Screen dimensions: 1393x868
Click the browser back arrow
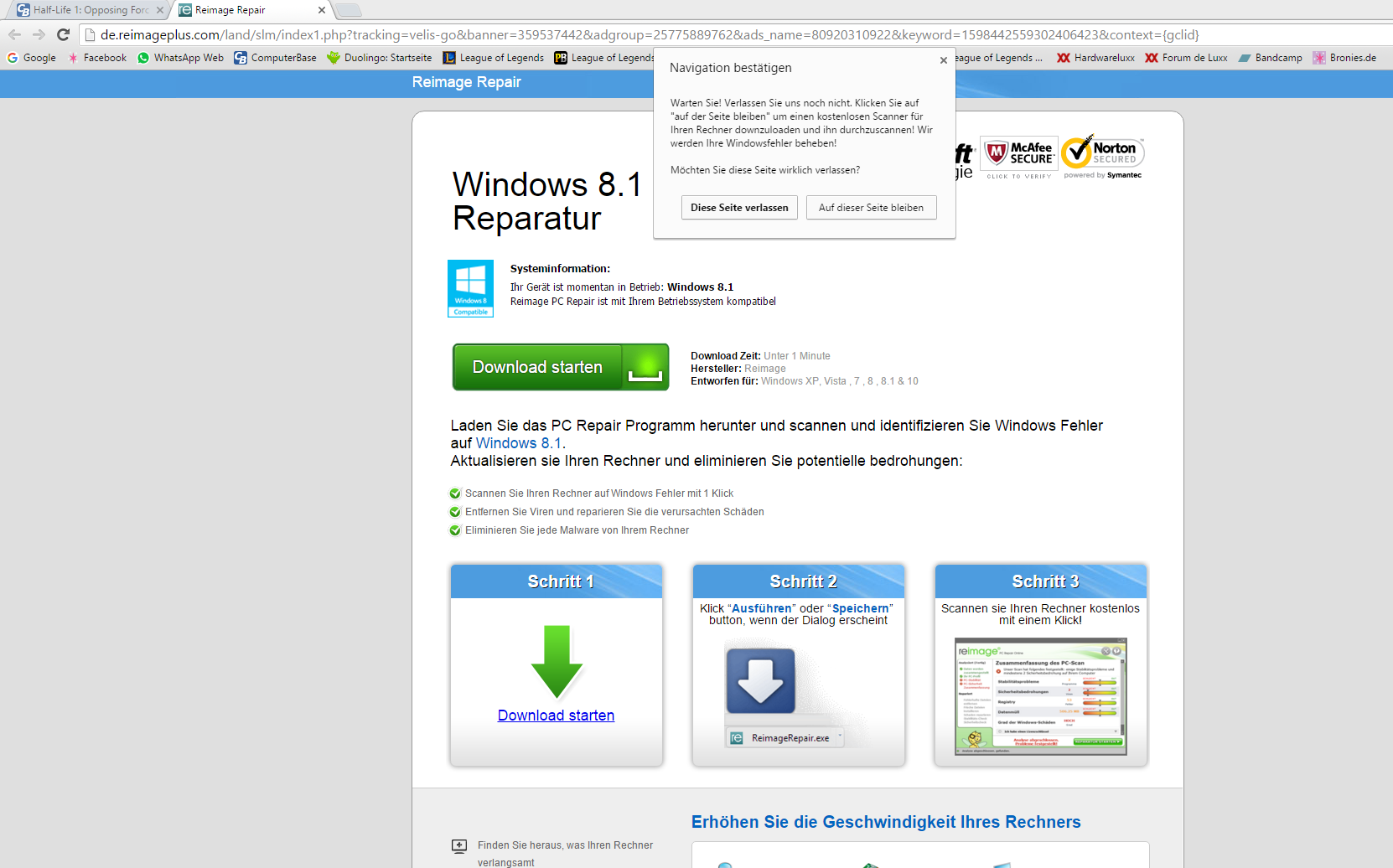point(14,34)
